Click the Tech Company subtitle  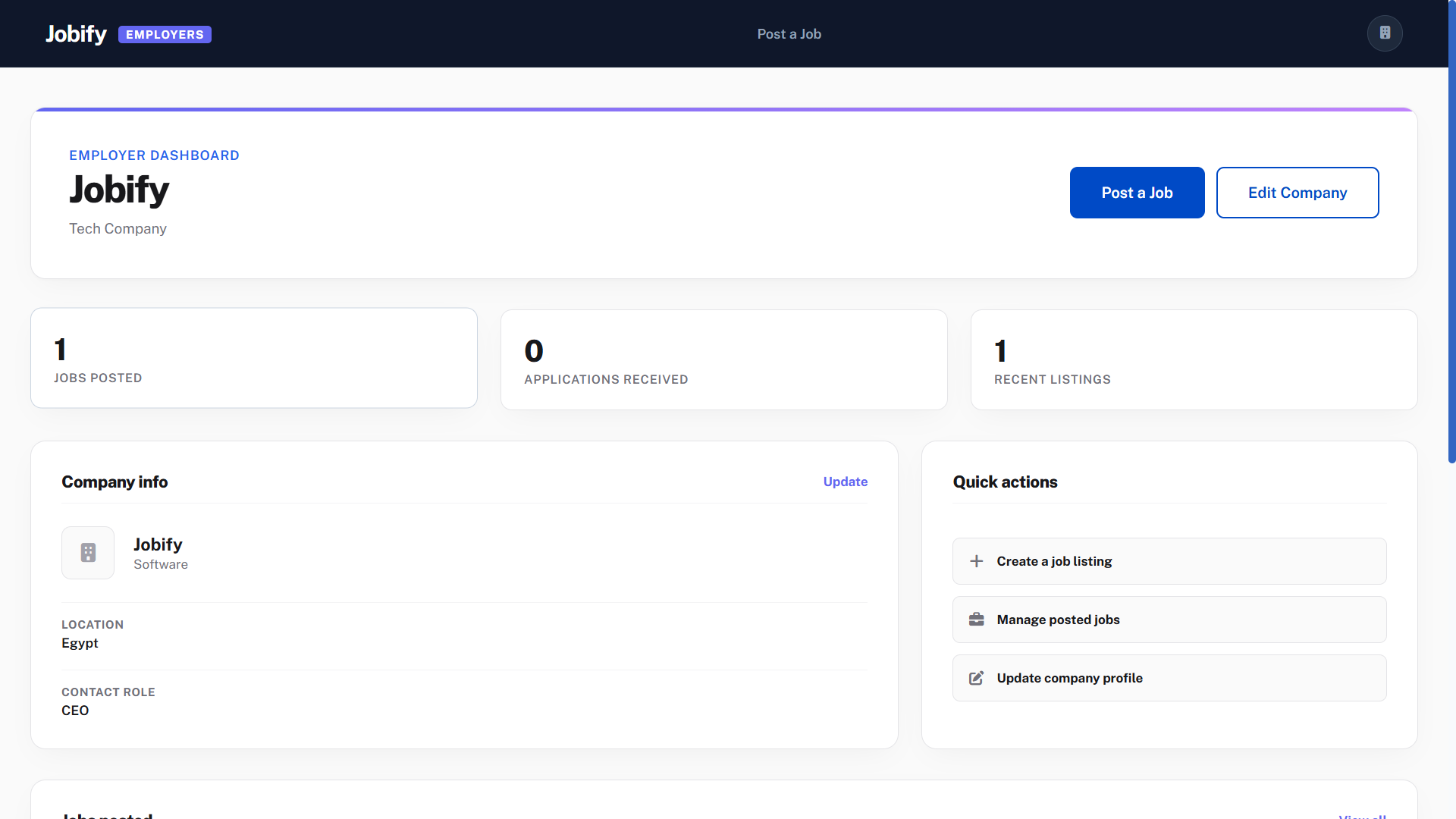(118, 229)
